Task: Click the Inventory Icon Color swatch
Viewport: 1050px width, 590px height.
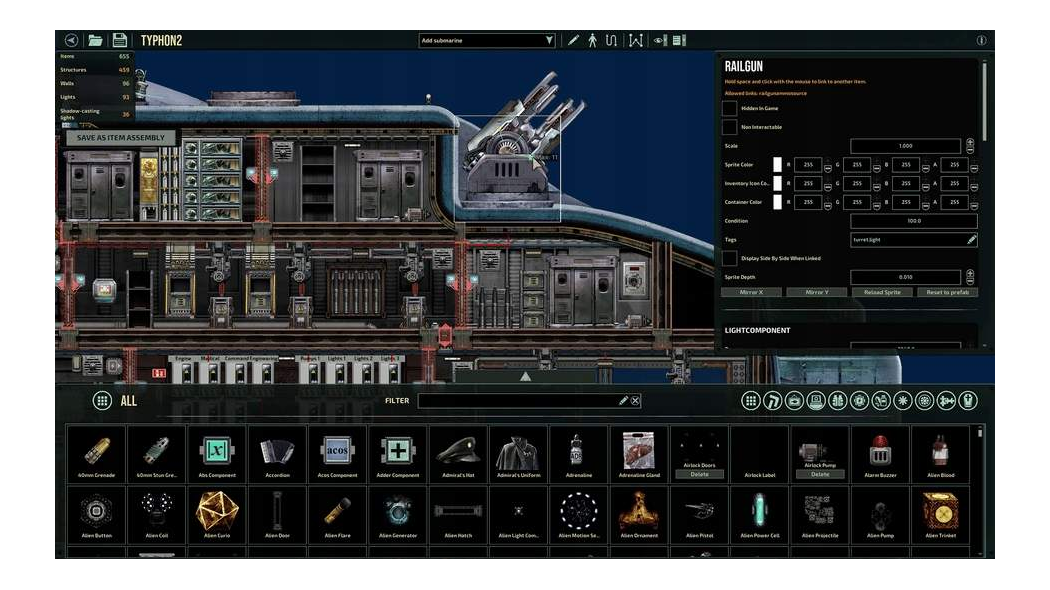Action: pyautogui.click(x=777, y=183)
